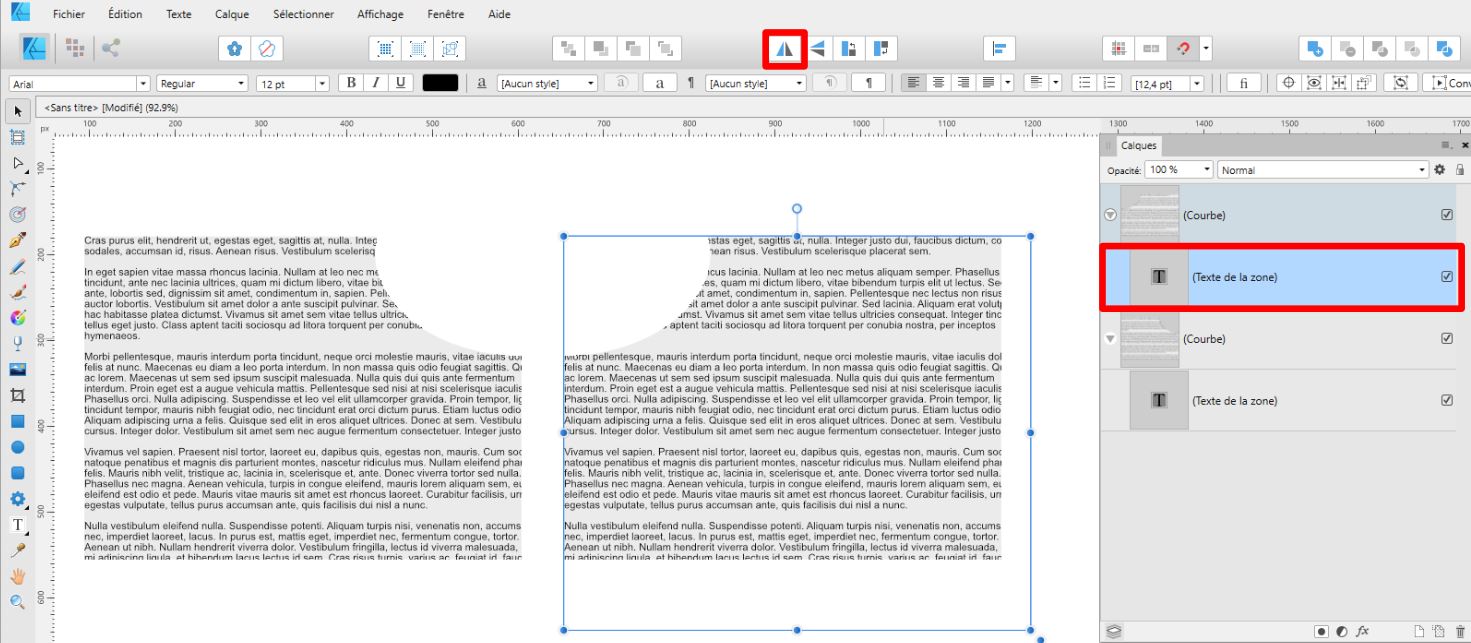Select the Artboard tool
Viewport: 1471px width, 643px height.
click(17, 136)
